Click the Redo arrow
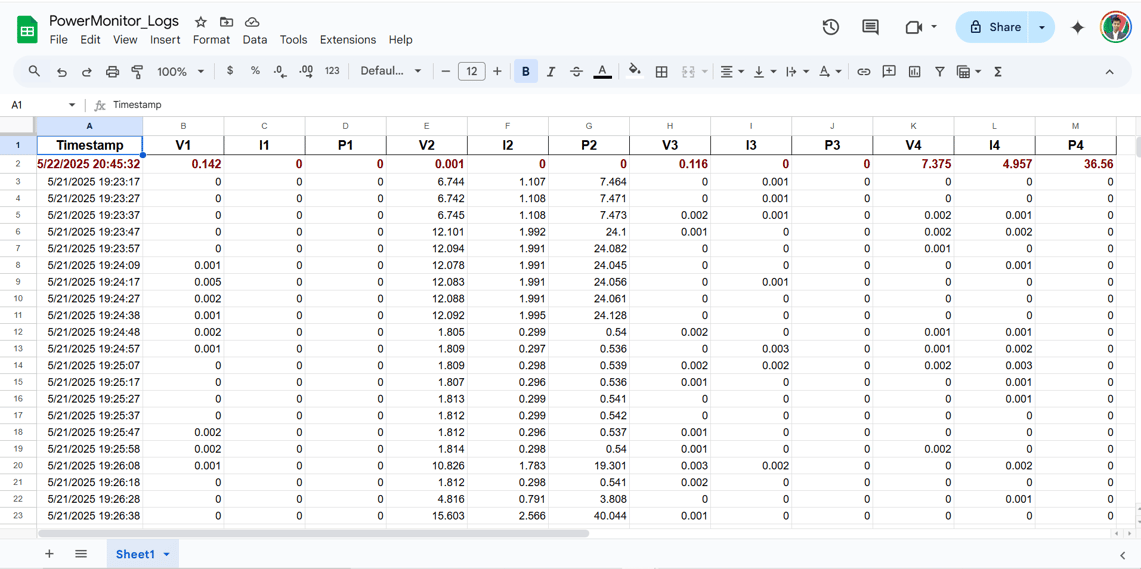 click(x=87, y=71)
